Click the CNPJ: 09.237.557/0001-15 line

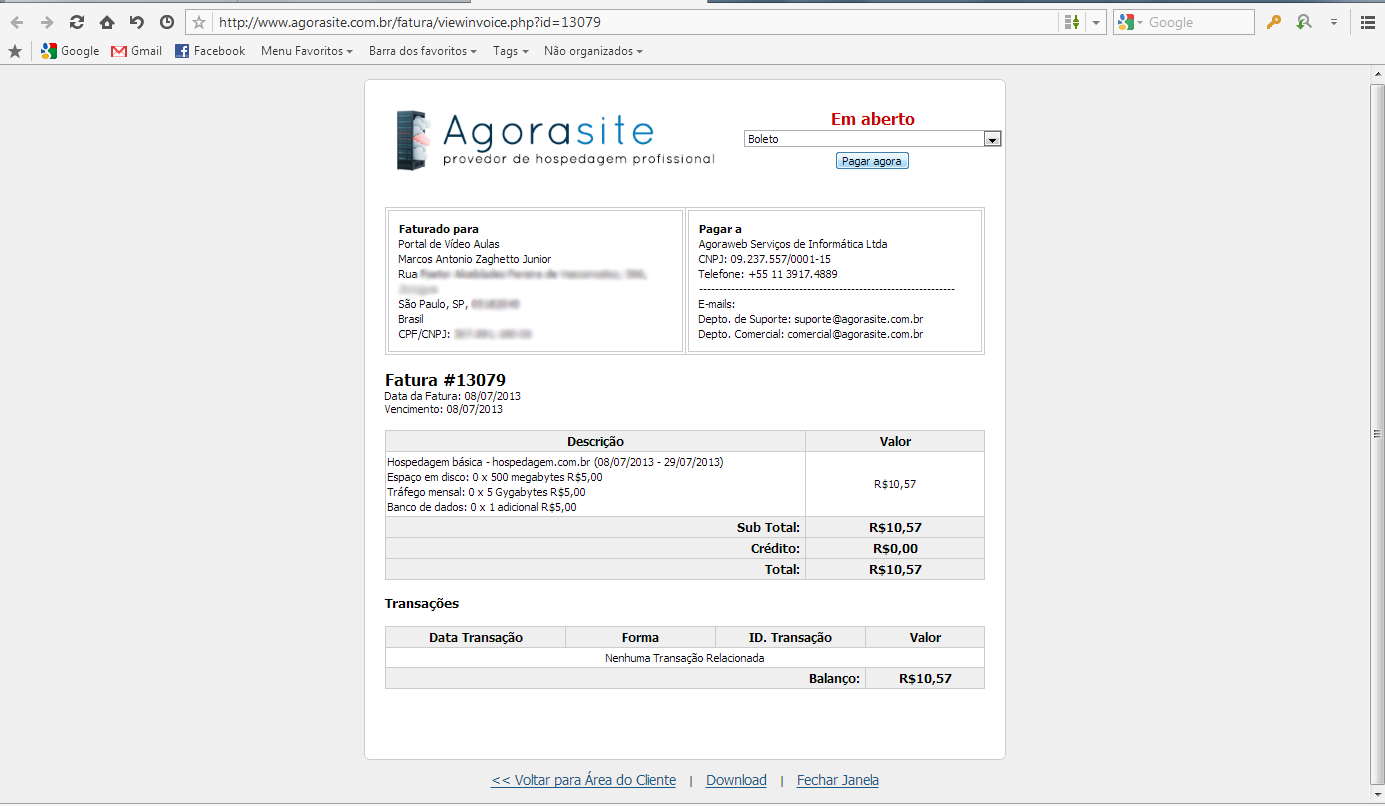[x=764, y=259]
